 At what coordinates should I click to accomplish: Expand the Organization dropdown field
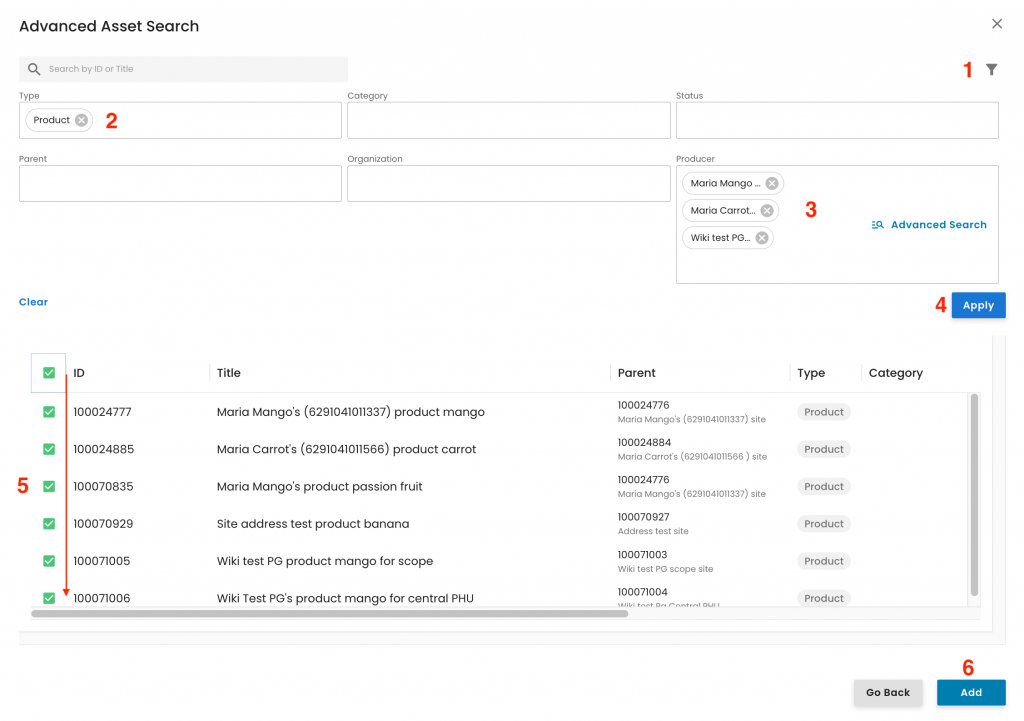508,184
